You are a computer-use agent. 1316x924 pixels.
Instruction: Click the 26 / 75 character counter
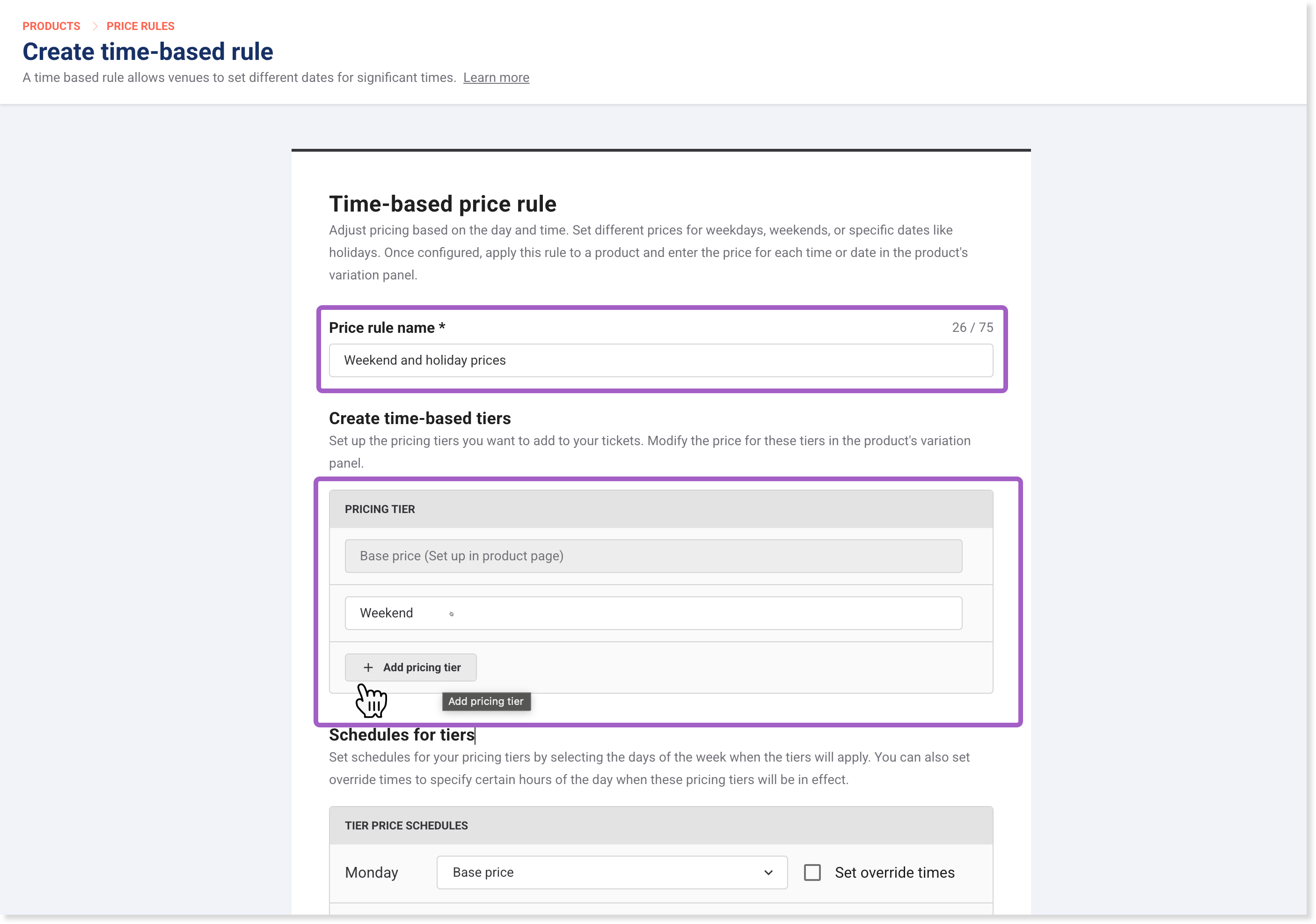tap(972, 327)
